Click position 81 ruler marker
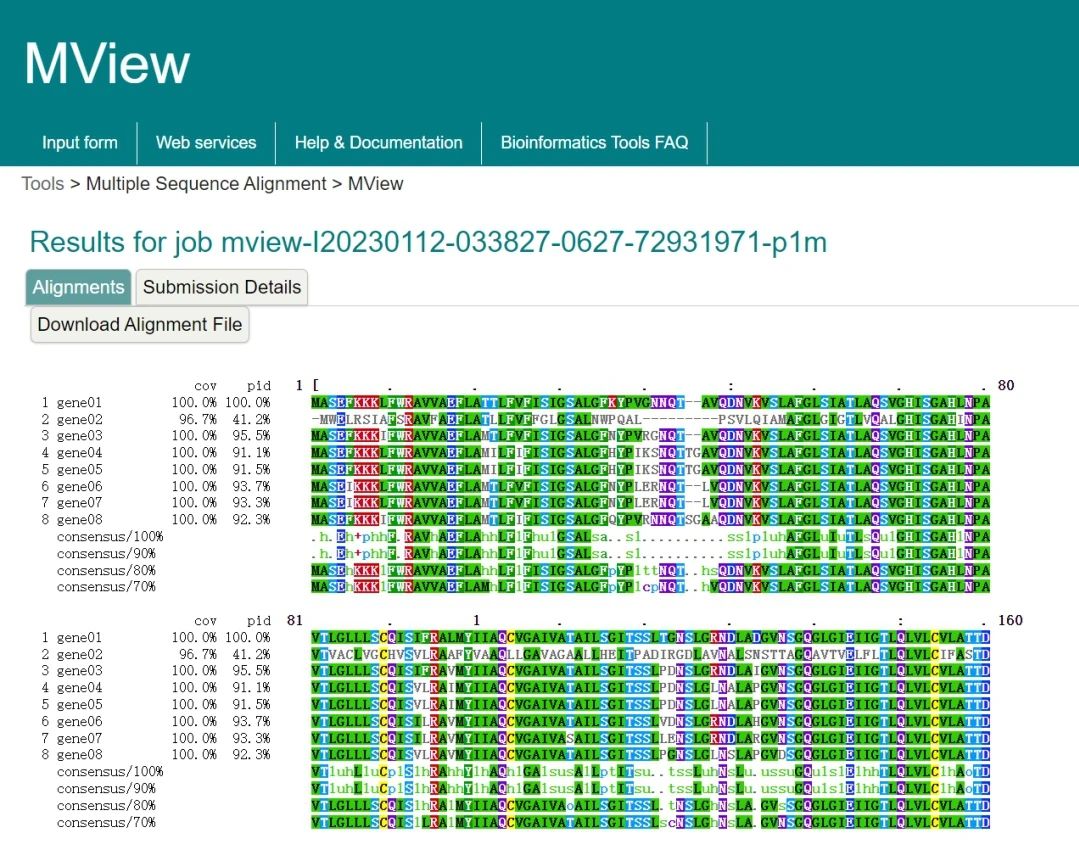The image size is (1079, 842). point(295,620)
